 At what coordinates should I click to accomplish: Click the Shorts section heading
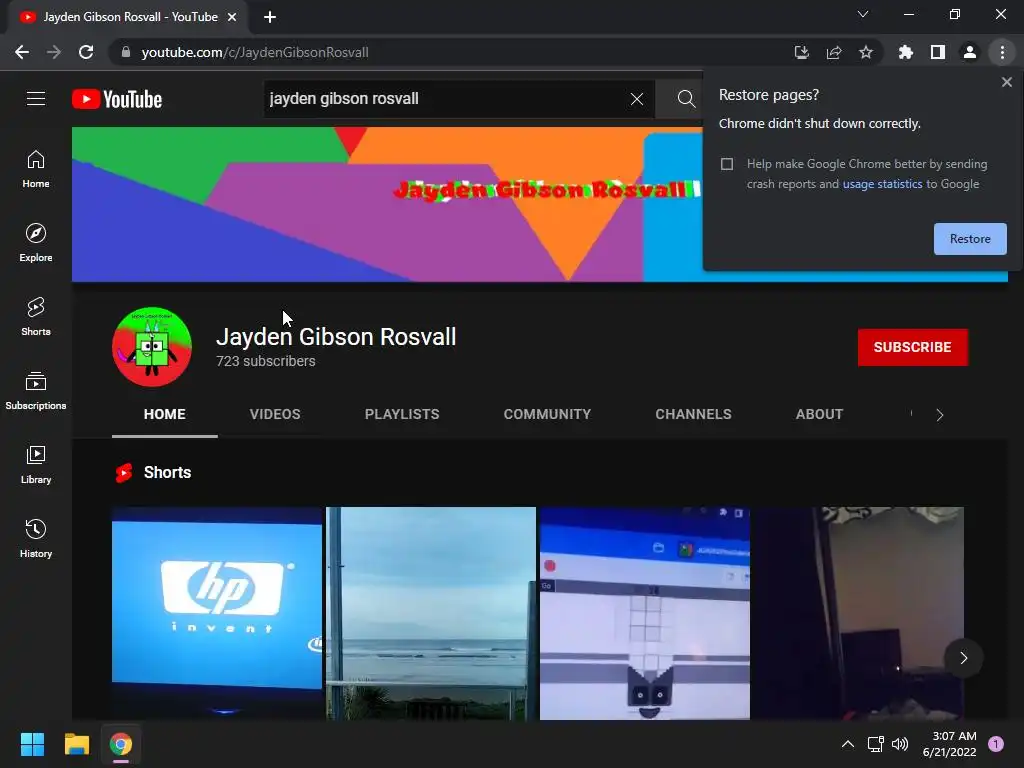(167, 472)
